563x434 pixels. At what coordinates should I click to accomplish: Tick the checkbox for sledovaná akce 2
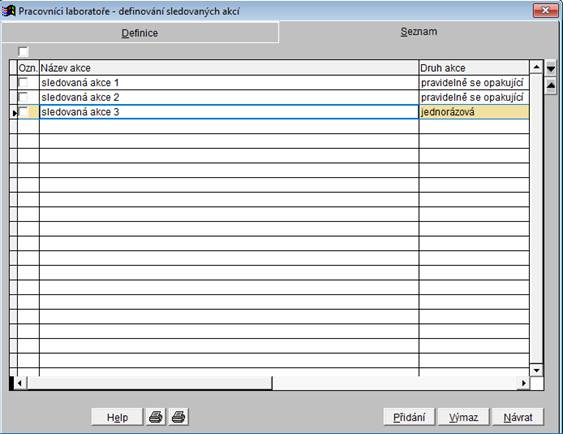coord(23,97)
